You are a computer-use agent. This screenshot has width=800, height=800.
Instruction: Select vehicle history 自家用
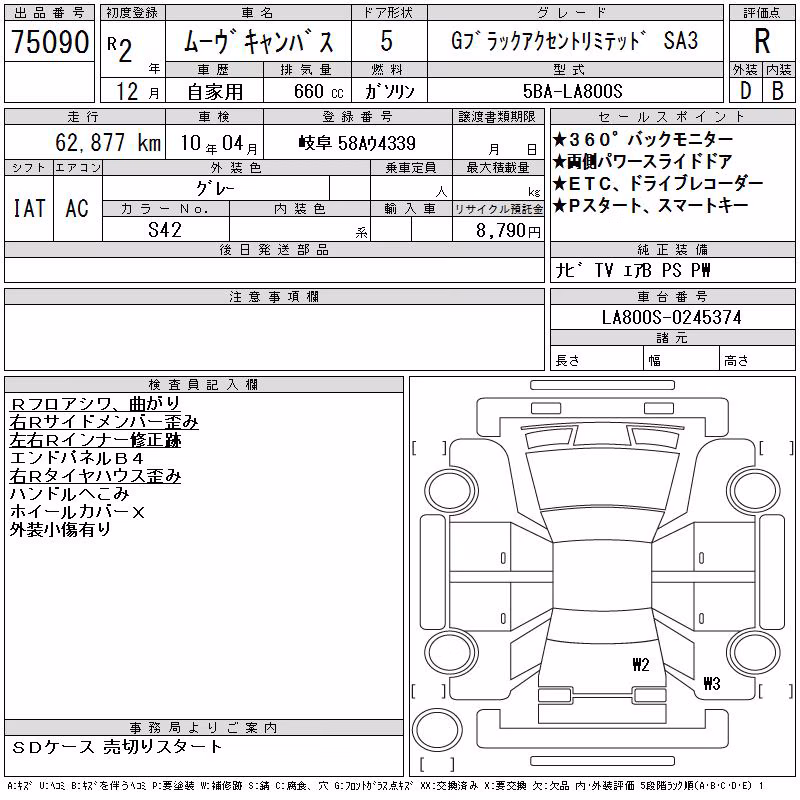tap(215, 91)
